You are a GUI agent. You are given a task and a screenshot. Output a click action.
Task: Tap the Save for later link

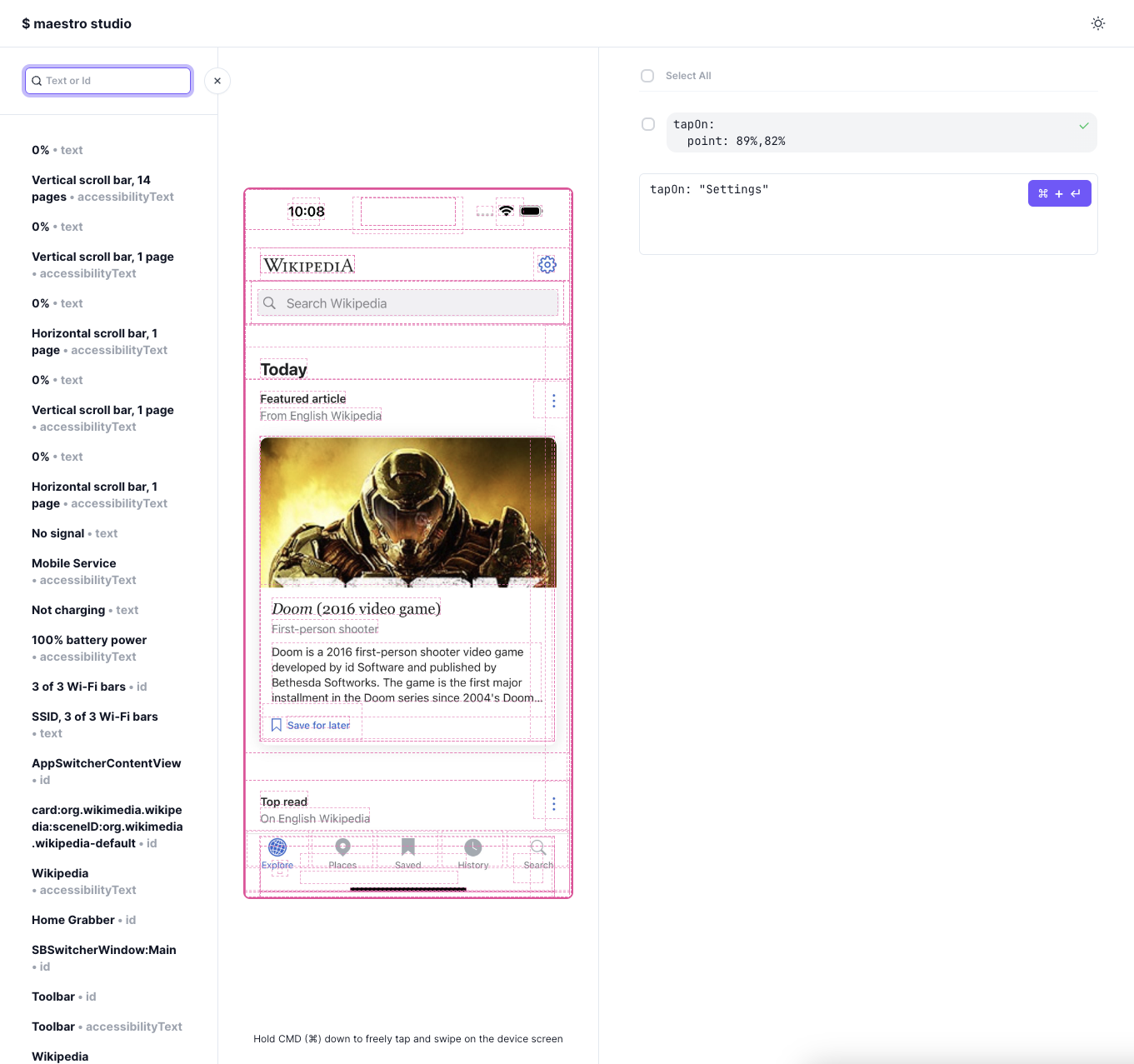tap(318, 726)
